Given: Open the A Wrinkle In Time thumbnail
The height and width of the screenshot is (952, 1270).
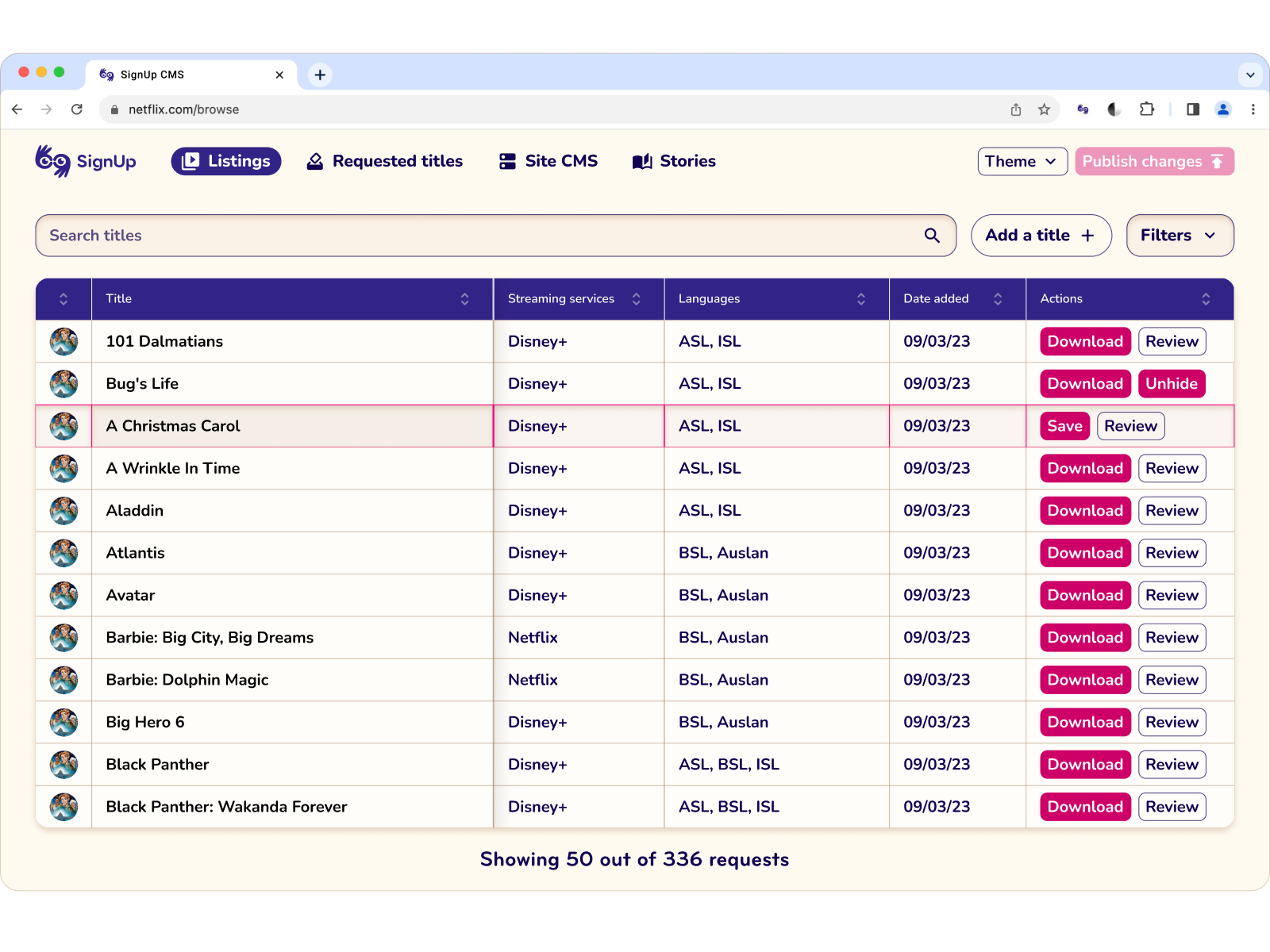Looking at the screenshot, I should click(63, 469).
